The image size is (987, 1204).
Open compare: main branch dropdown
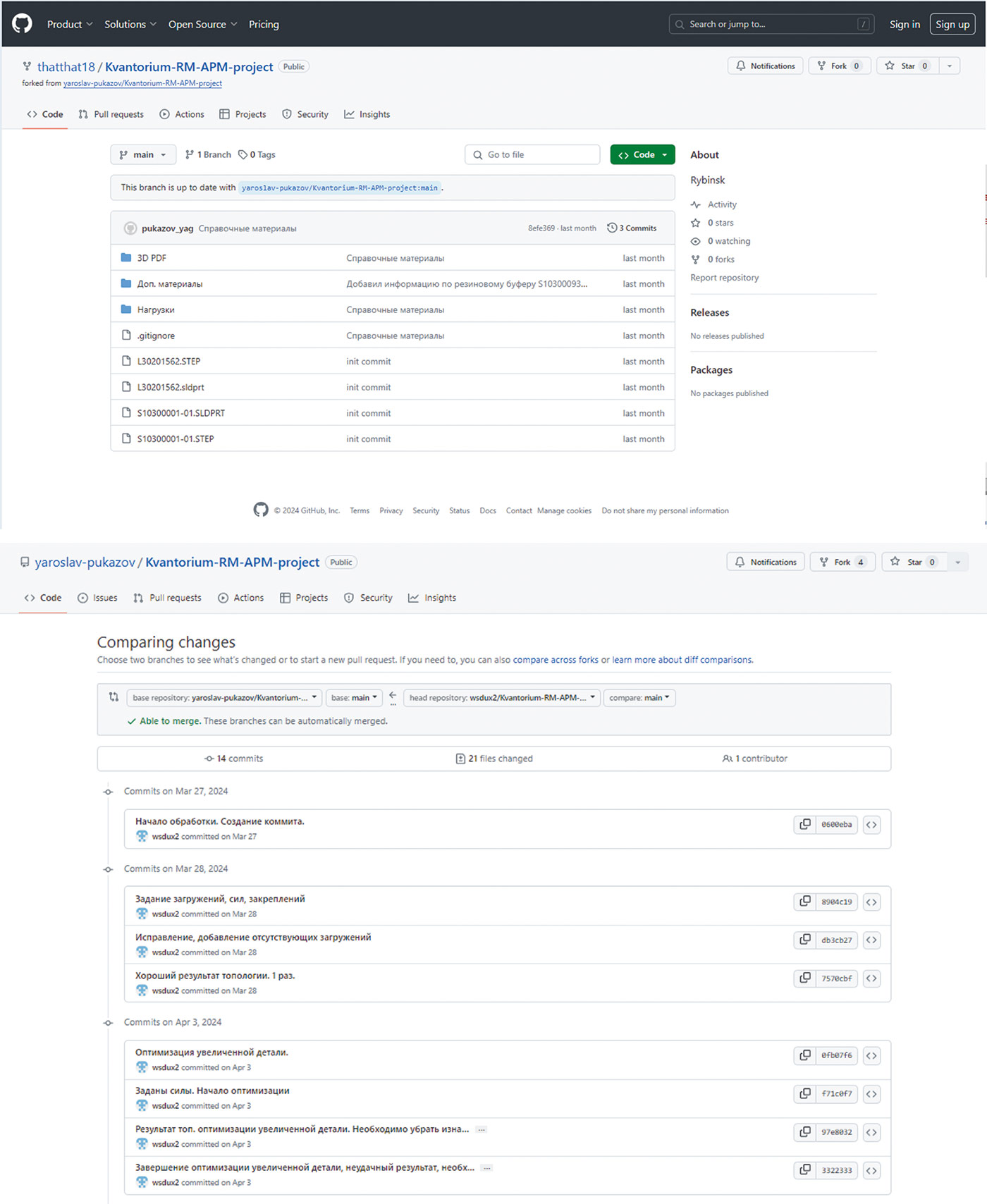[x=639, y=698]
